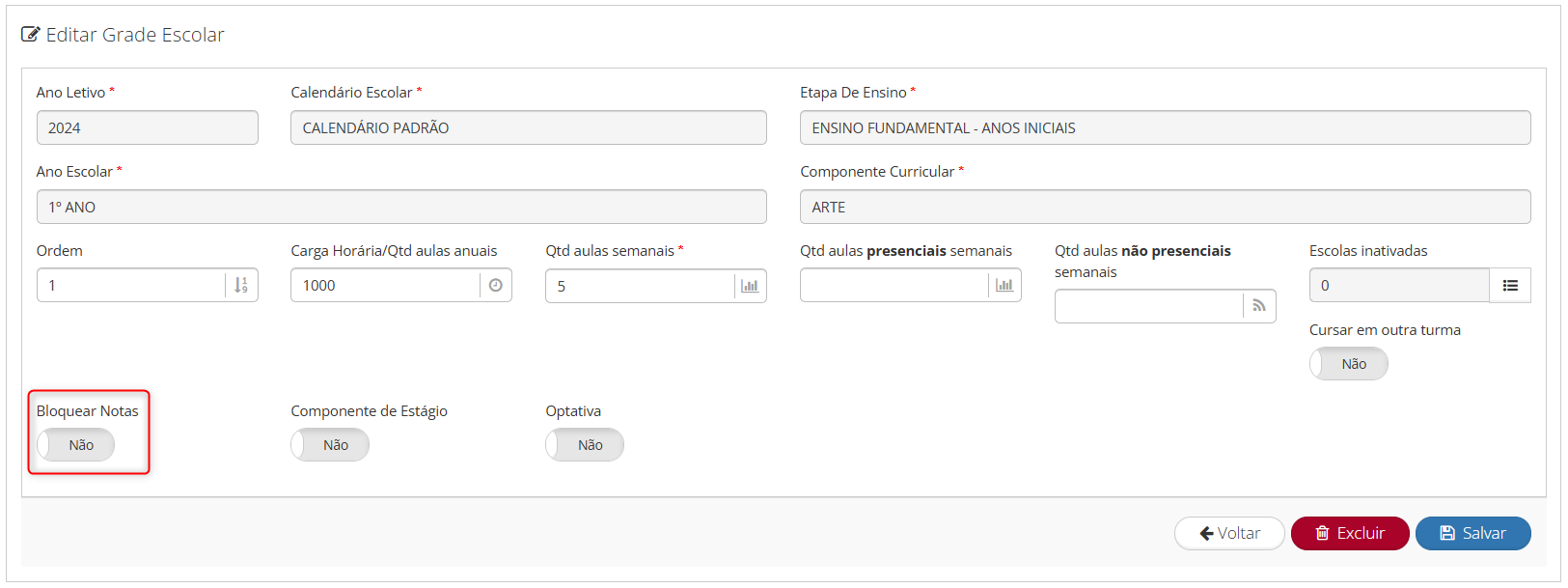This screenshot has width=1568, height=588.
Task: Click bar chart icon in Qtd aulas semanais
Action: (750, 286)
